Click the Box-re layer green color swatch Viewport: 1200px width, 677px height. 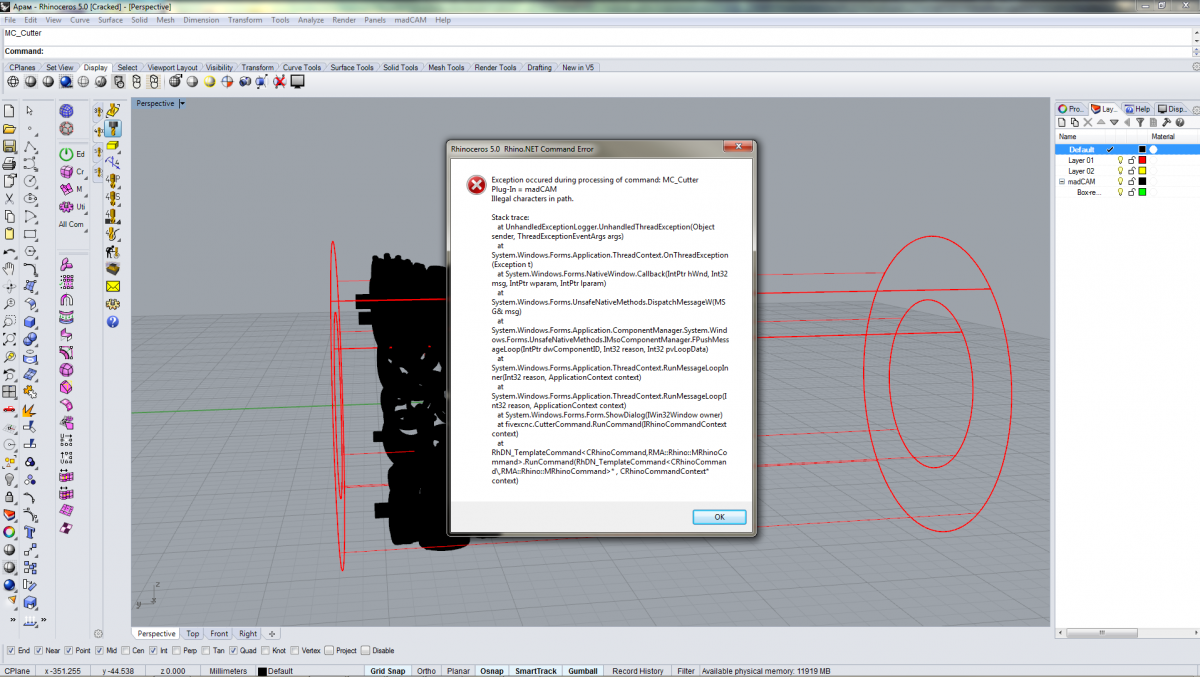click(x=1142, y=192)
